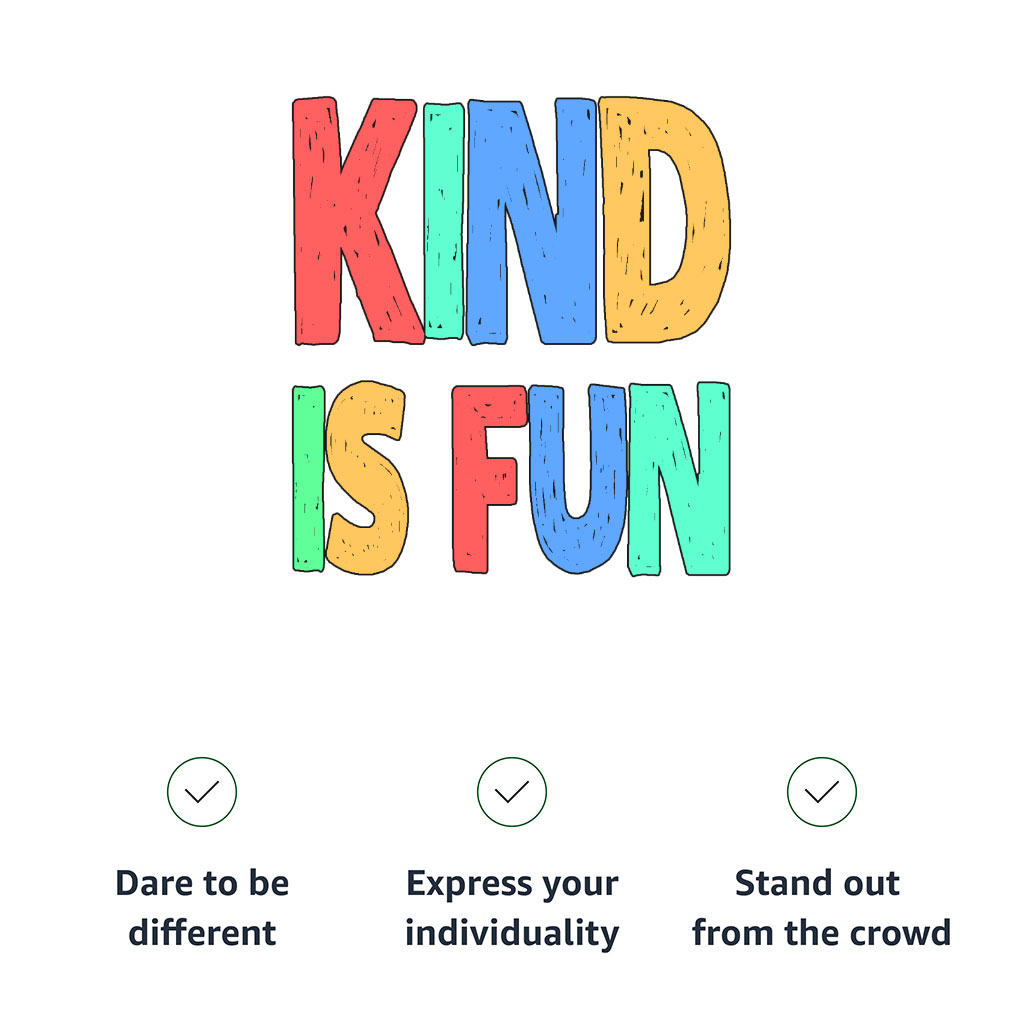1024x1024 pixels.
Task: Select the teal letter I in KIND
Action: pos(443,221)
